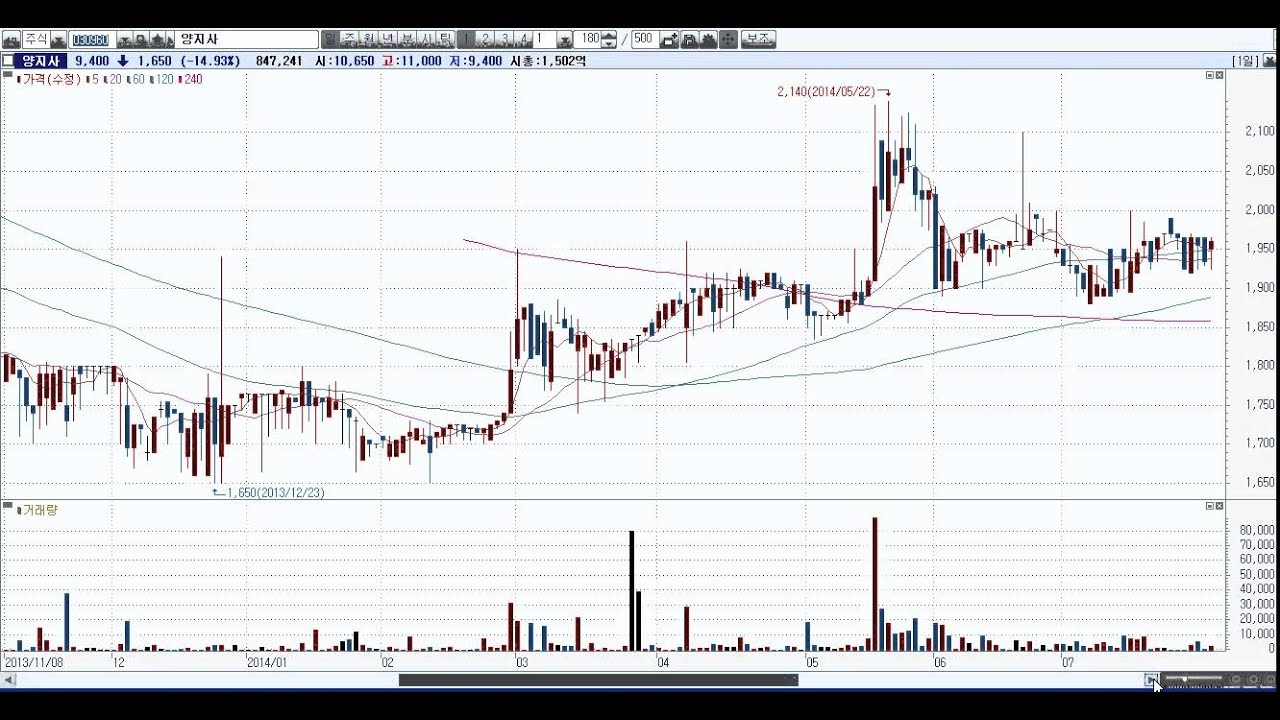Screen dimensions: 1280x720
Task: Adjust the 180 candle count stepper
Action: tap(609, 40)
